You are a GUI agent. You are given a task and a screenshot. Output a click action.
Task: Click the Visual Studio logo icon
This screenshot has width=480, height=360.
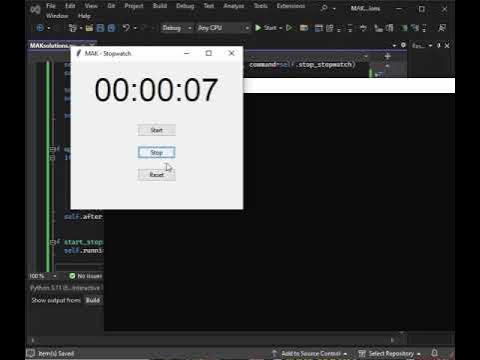[35, 10]
